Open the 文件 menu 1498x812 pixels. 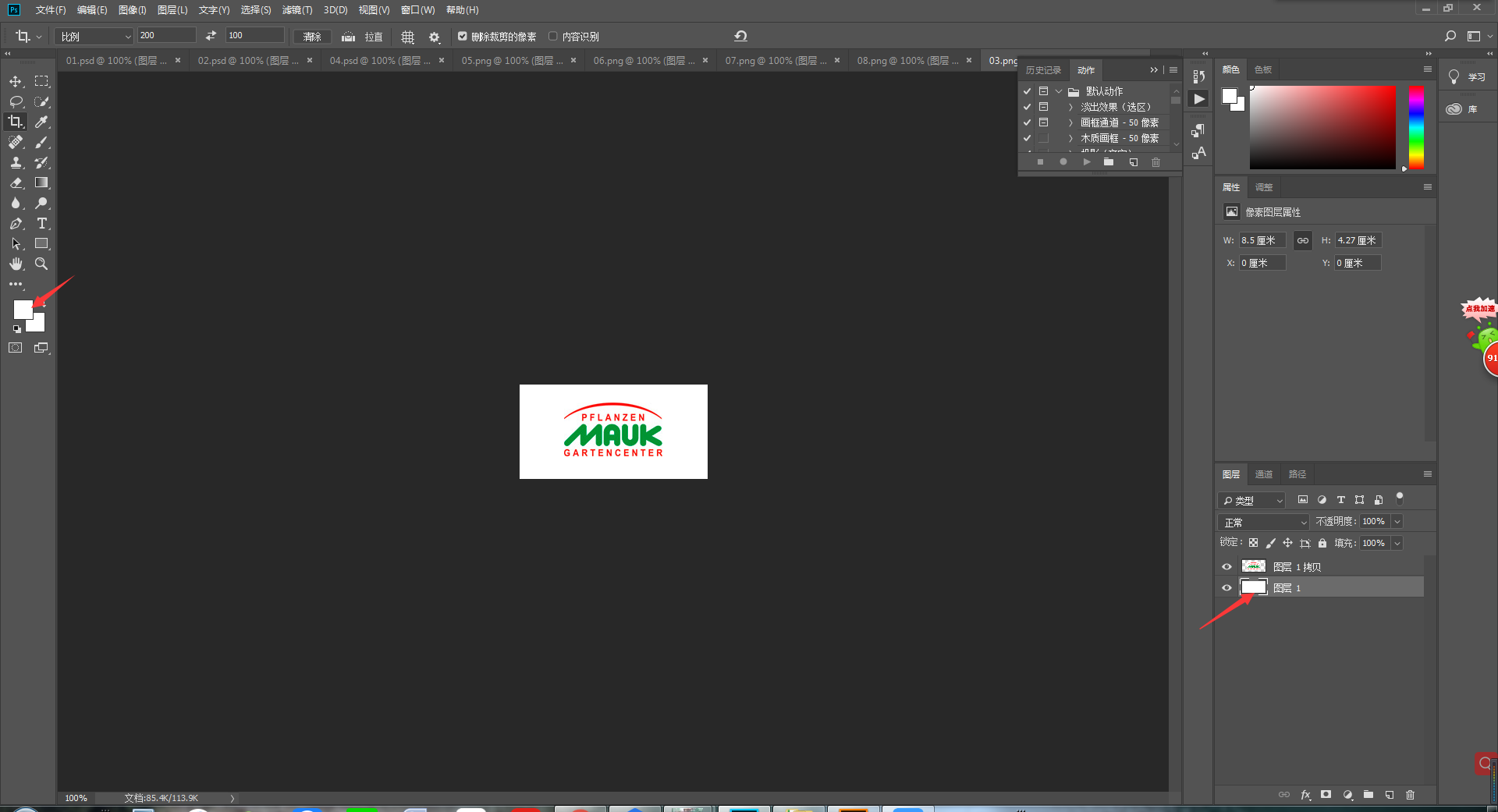(x=50, y=10)
